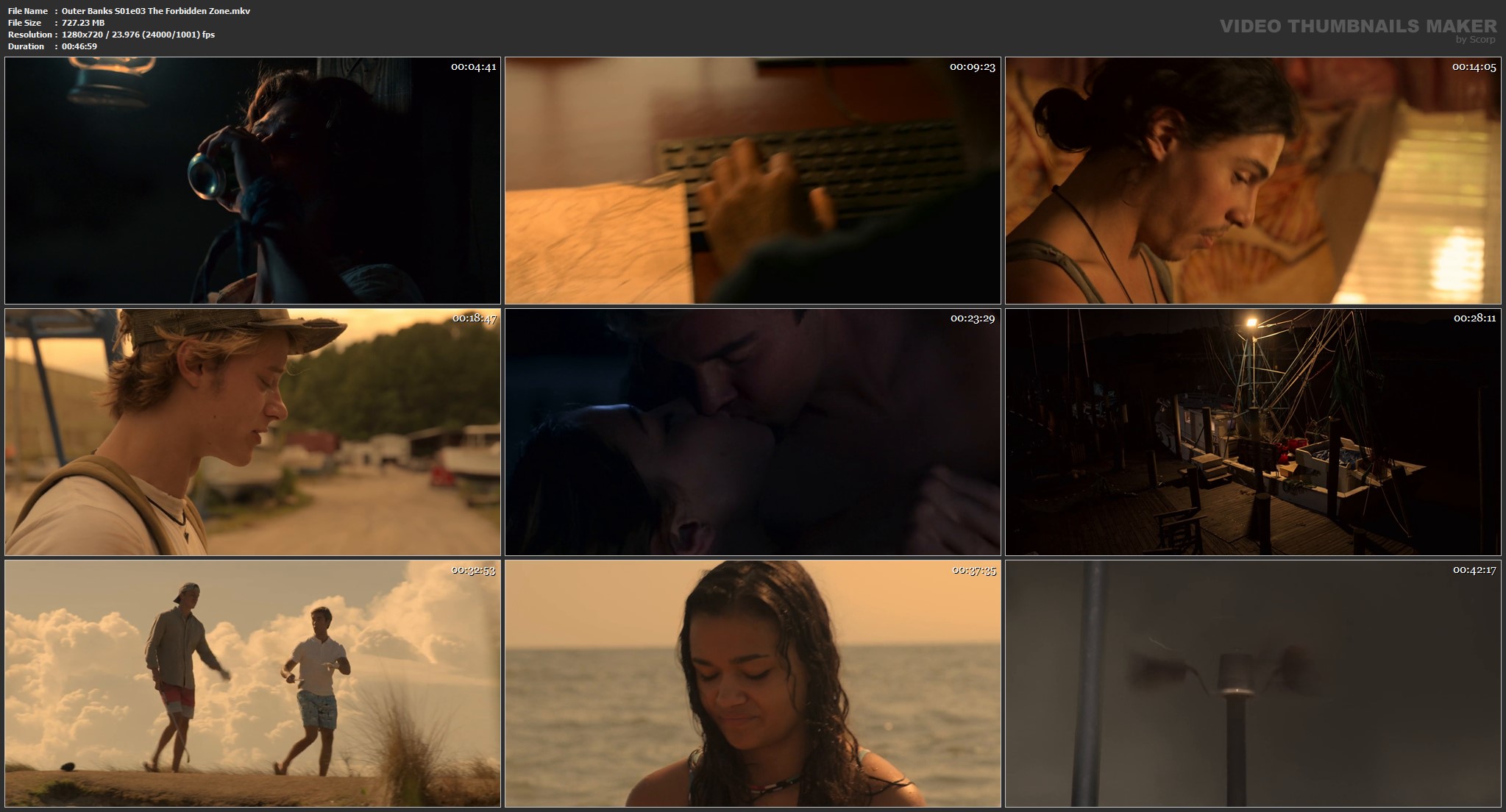The height and width of the screenshot is (812, 1506).
Task: Open the thumbnail stamped 00:14:05
Action: [1253, 181]
